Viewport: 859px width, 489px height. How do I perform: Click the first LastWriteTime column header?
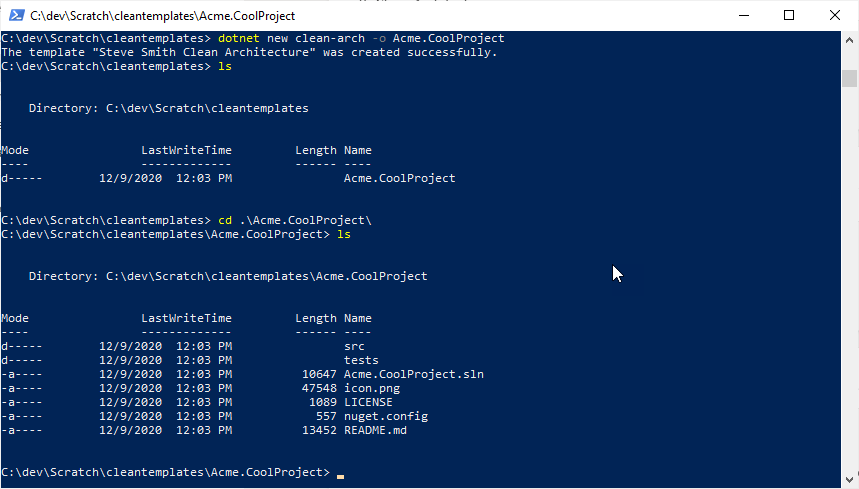[x=186, y=150]
